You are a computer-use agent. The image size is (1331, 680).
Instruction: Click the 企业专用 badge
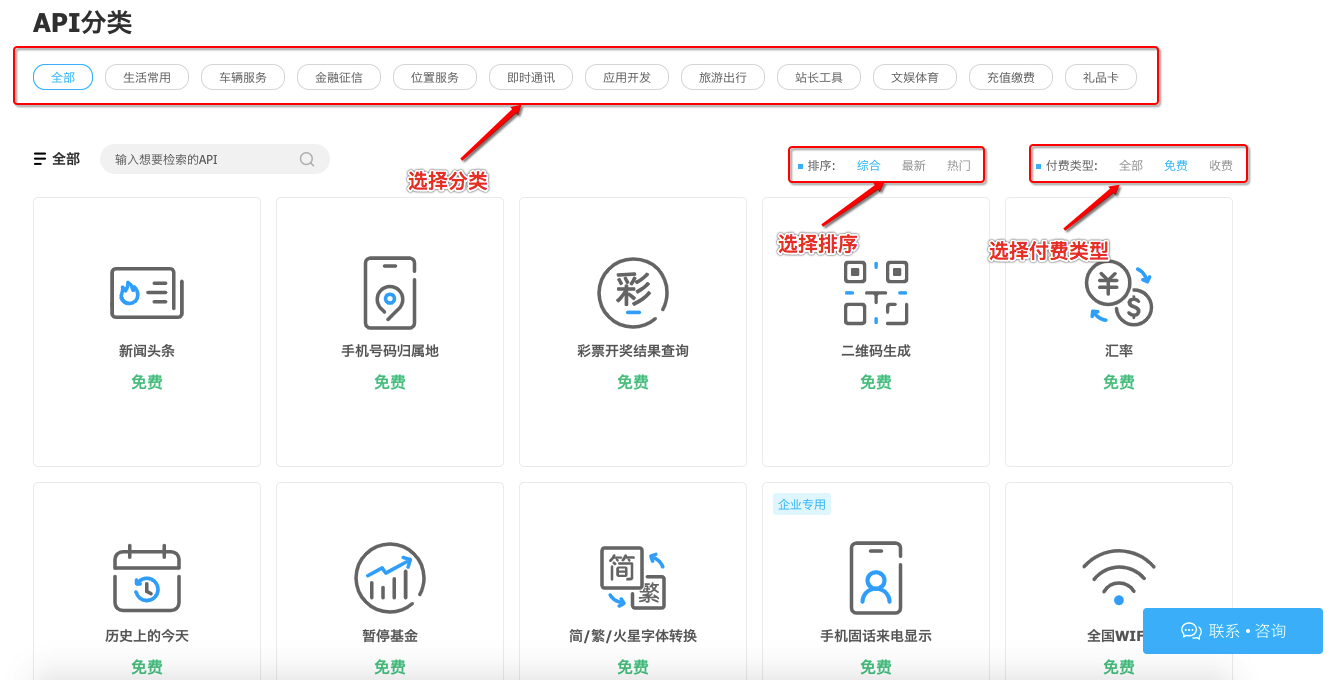802,504
